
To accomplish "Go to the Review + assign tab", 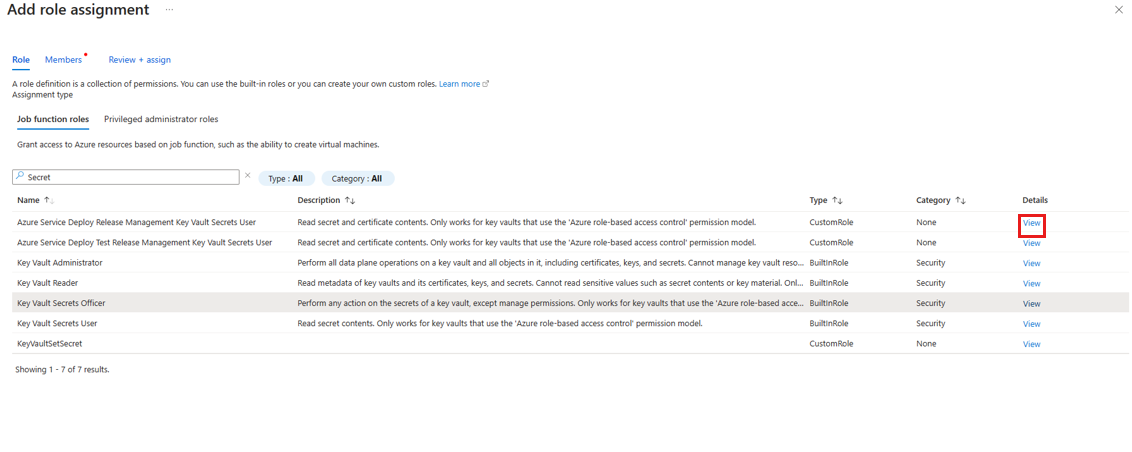I will click(x=139, y=60).
